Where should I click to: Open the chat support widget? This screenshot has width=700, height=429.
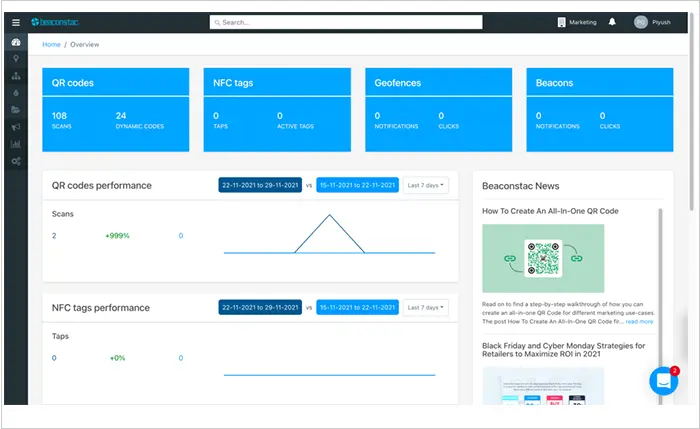point(663,380)
